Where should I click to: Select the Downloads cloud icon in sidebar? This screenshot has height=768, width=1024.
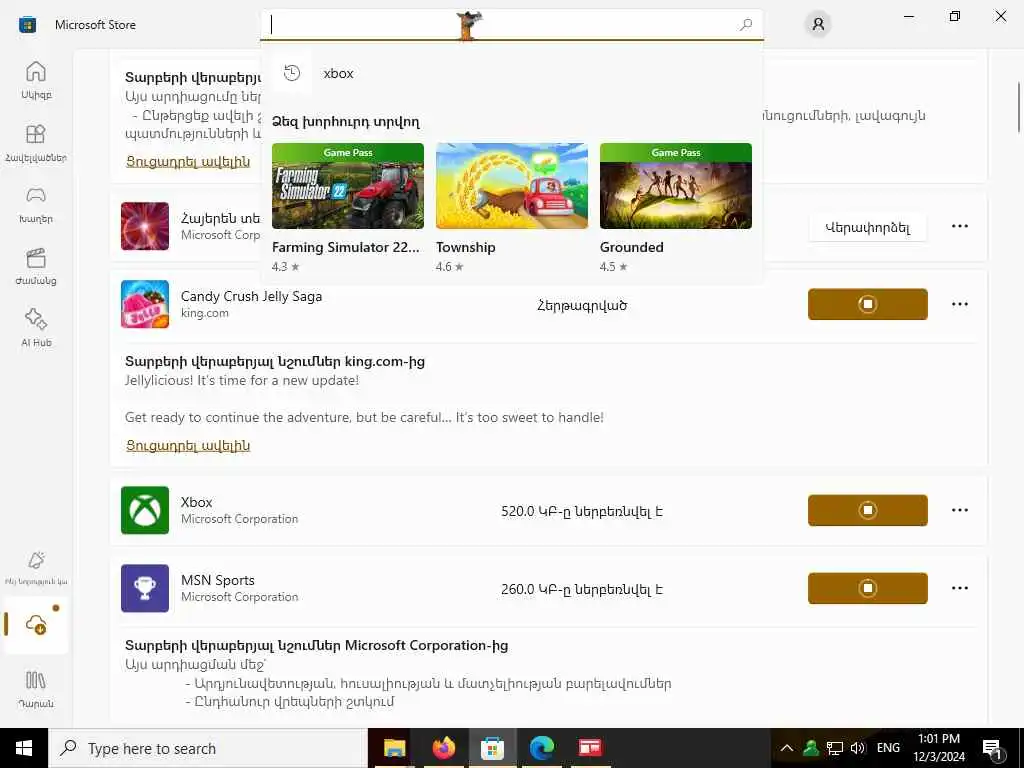[36, 624]
